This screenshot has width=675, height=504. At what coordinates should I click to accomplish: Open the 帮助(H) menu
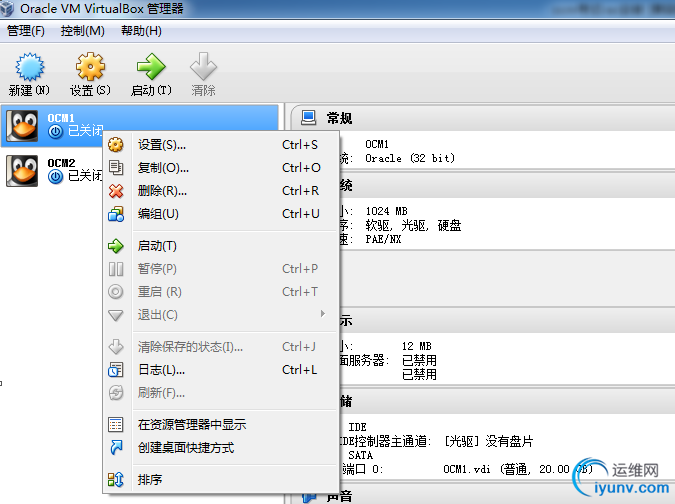coord(141,31)
